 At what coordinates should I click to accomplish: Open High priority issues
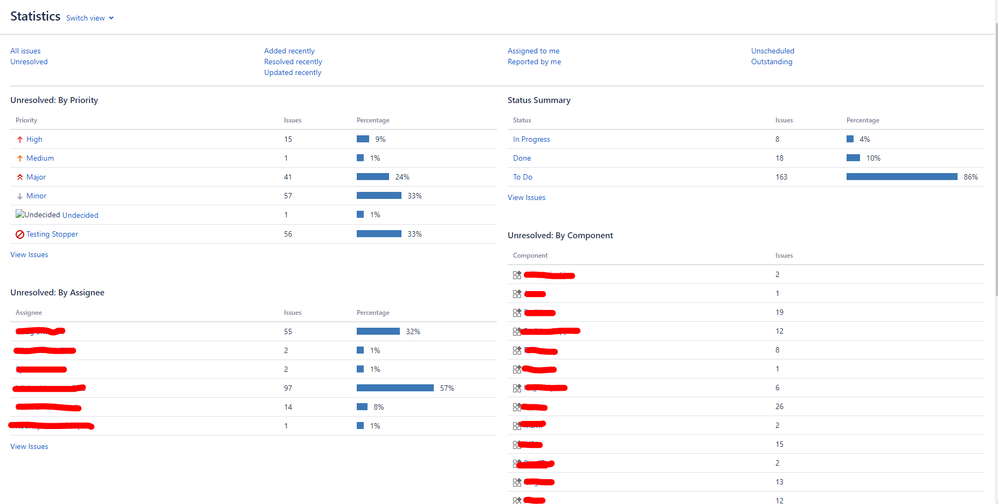pyautogui.click(x=34, y=139)
